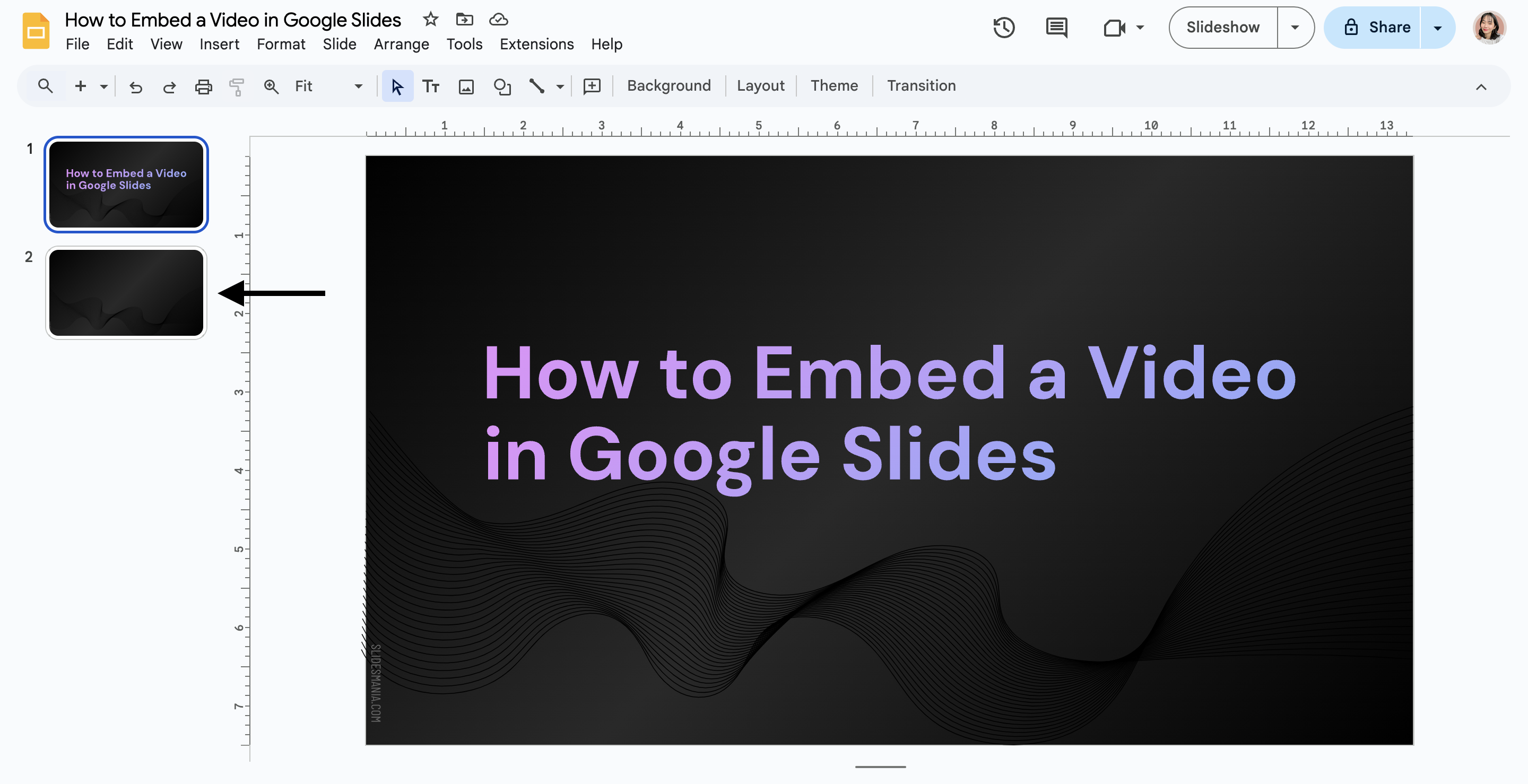This screenshot has height=784, width=1528.
Task: Check the cloud save status icon
Action: pos(498,20)
